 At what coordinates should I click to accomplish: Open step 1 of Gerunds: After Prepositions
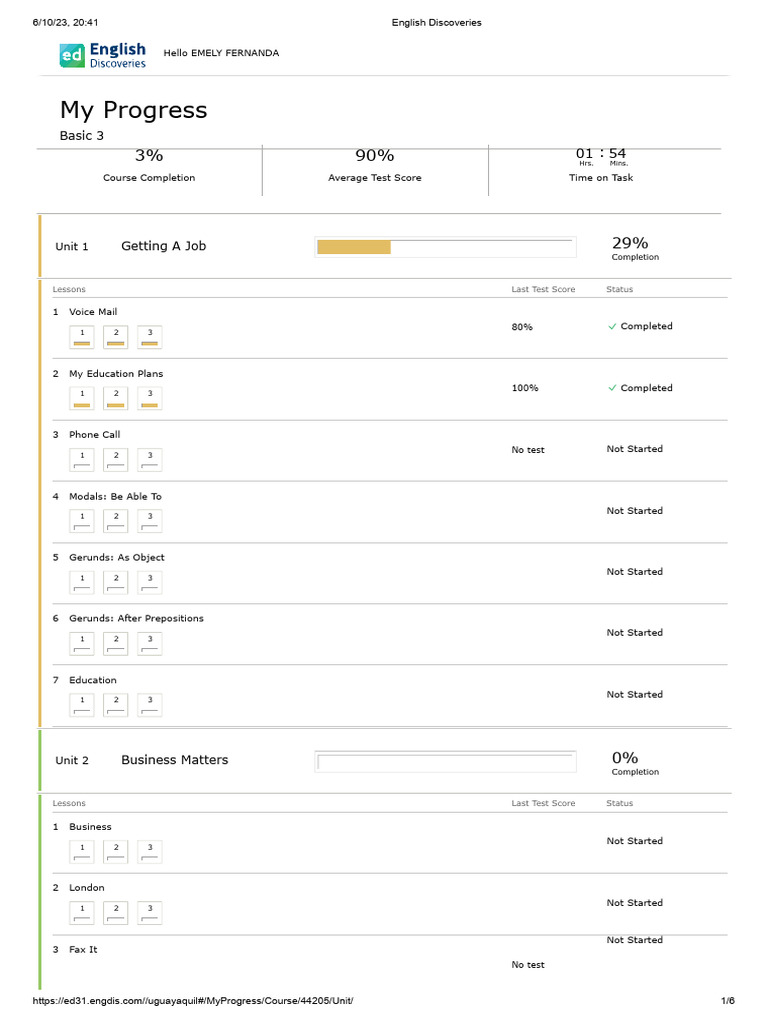[x=82, y=643]
